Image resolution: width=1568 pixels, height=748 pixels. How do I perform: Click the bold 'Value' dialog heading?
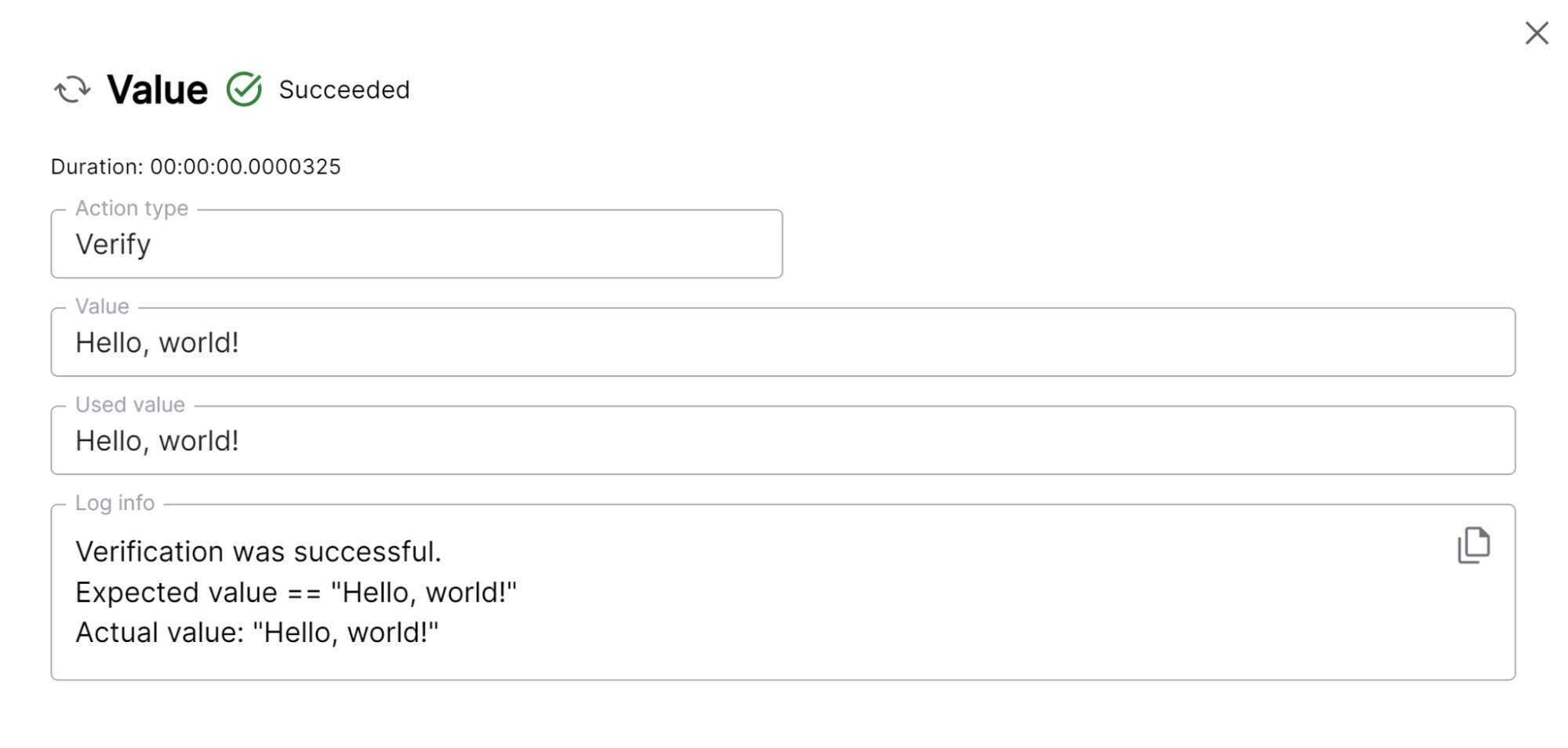tap(158, 89)
